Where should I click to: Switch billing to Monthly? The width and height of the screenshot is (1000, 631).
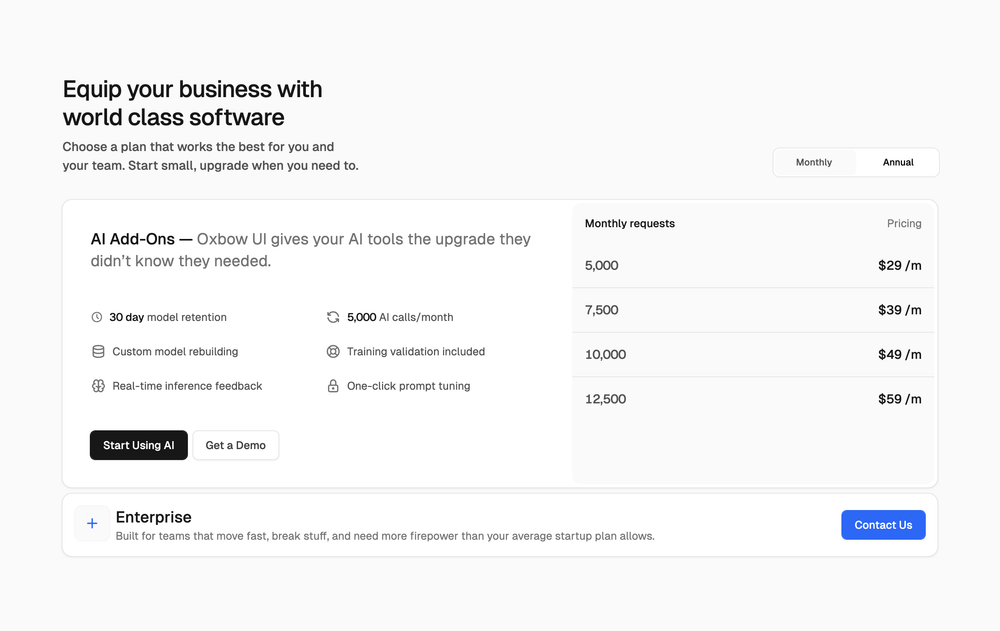(x=814, y=162)
